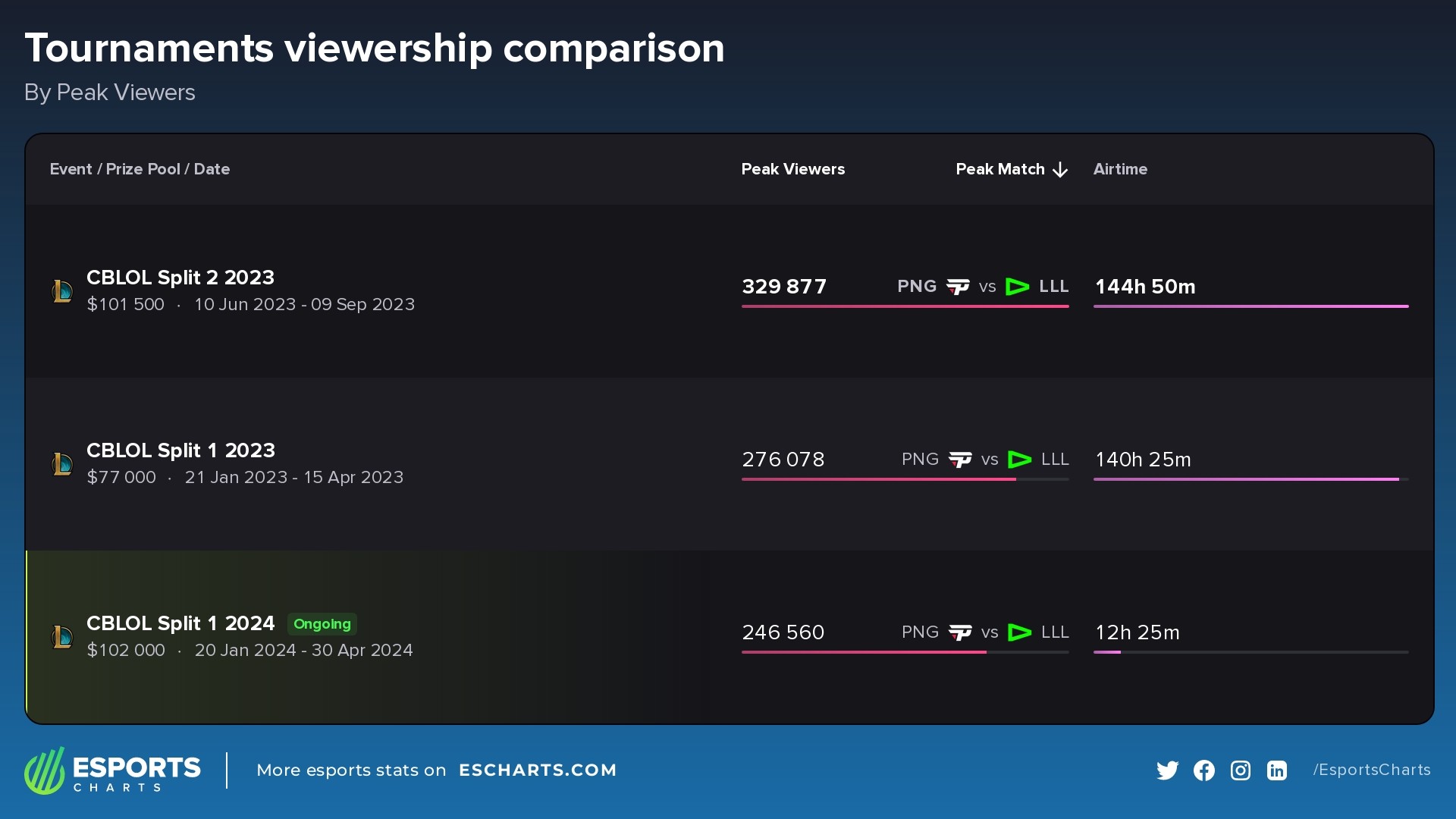Click PNG team label in Split 2 2023 row
The height and width of the screenshot is (819, 1456).
(x=917, y=287)
